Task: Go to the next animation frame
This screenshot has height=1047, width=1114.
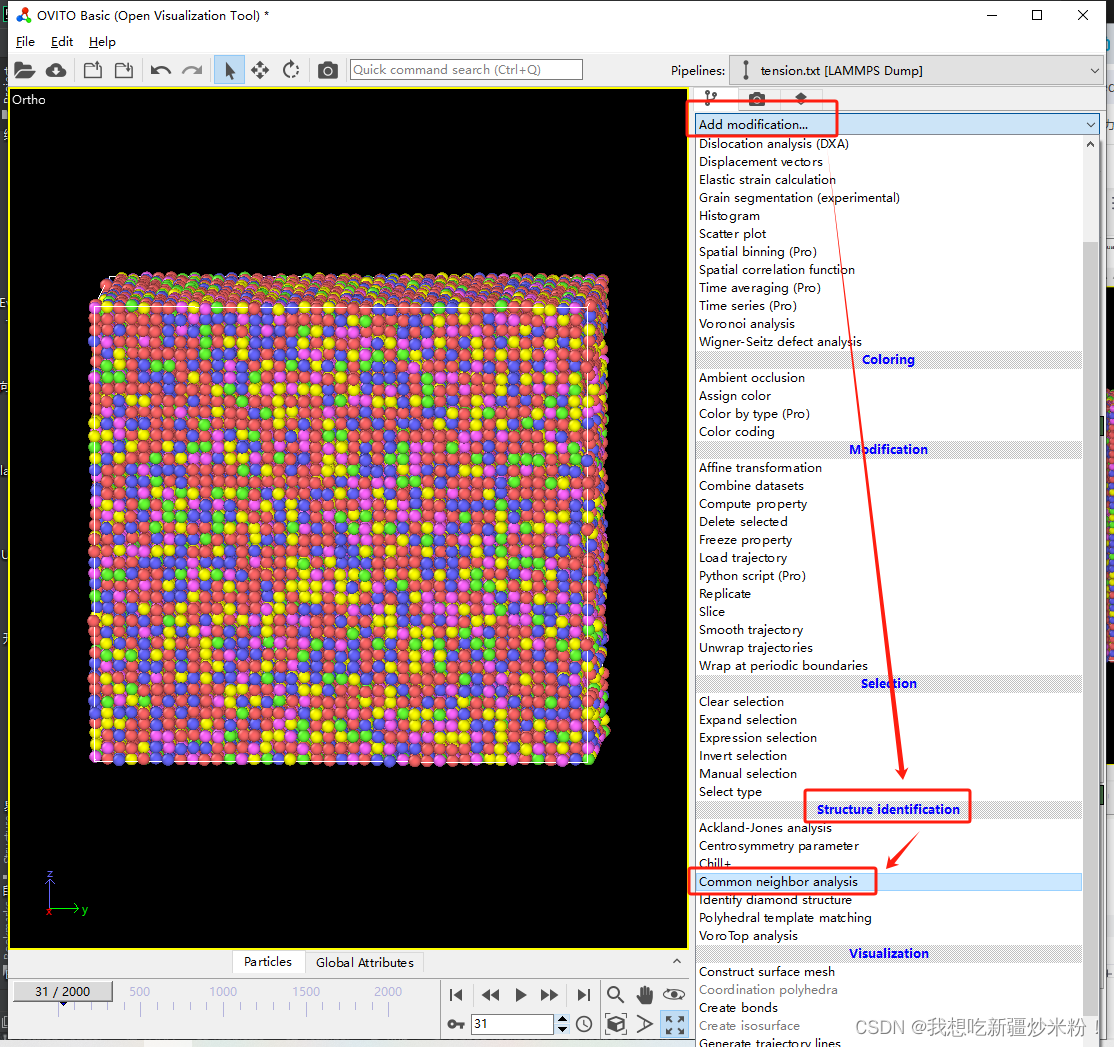Action: tap(549, 995)
